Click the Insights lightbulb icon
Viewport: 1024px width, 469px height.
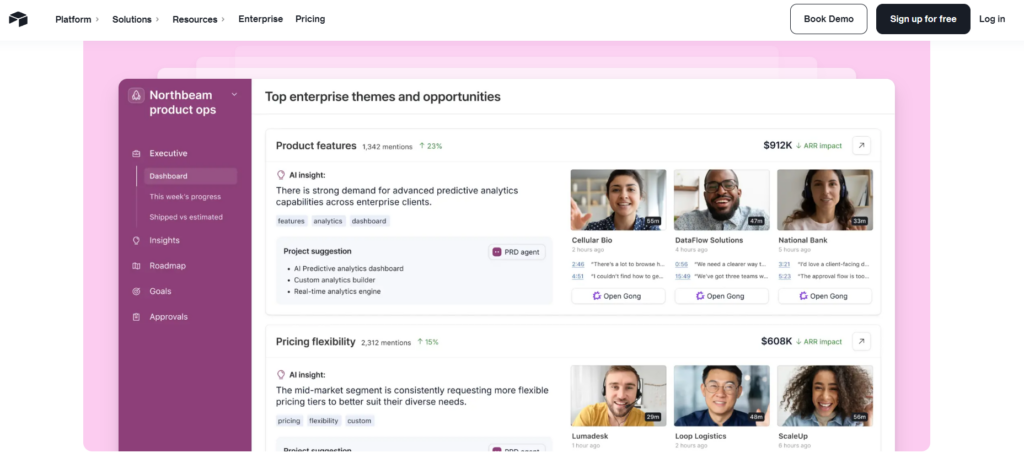[136, 241]
